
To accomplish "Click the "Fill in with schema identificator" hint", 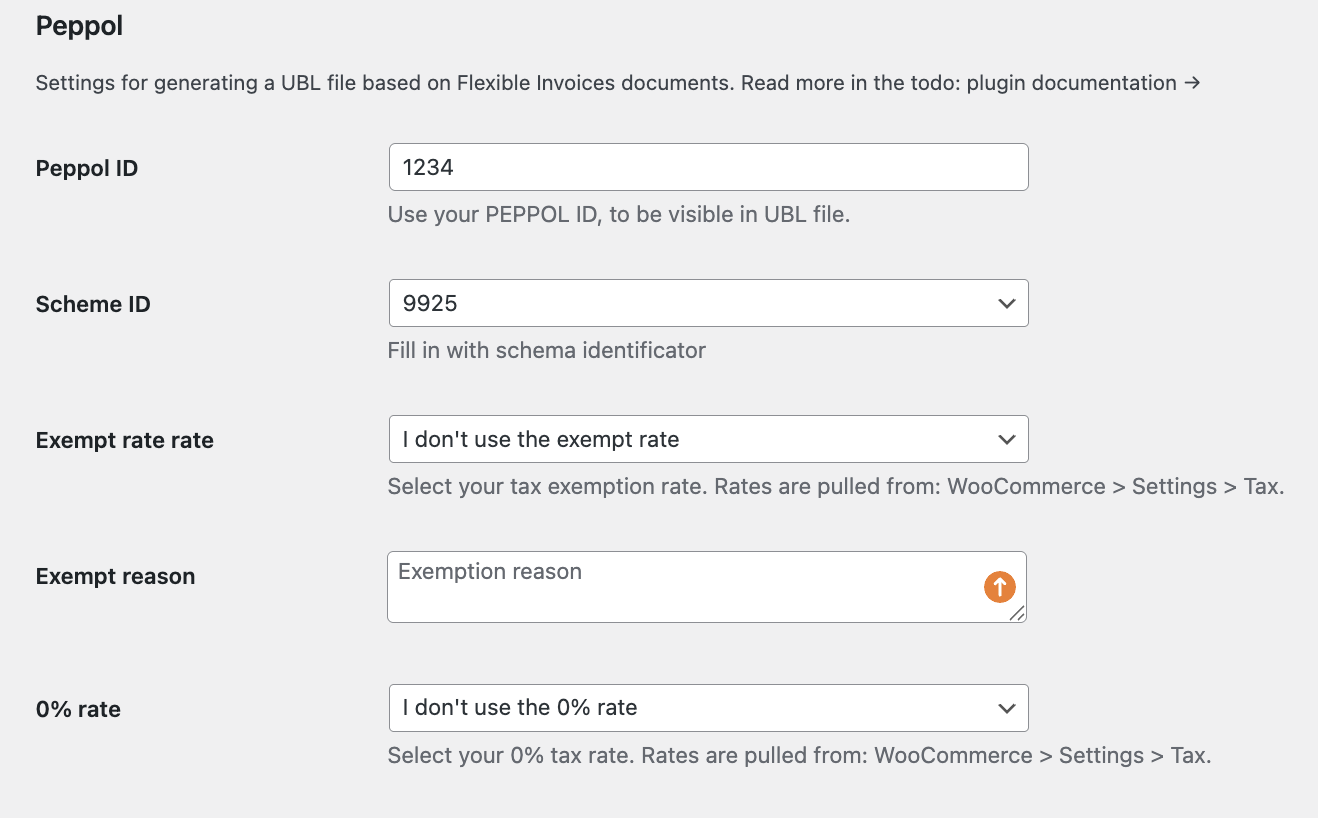I will click(x=546, y=350).
